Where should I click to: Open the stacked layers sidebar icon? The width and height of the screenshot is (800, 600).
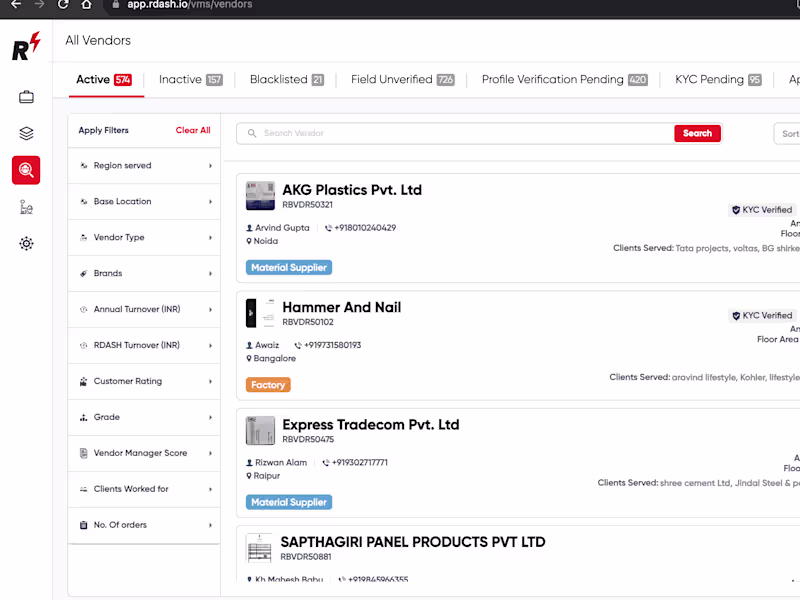pos(26,134)
